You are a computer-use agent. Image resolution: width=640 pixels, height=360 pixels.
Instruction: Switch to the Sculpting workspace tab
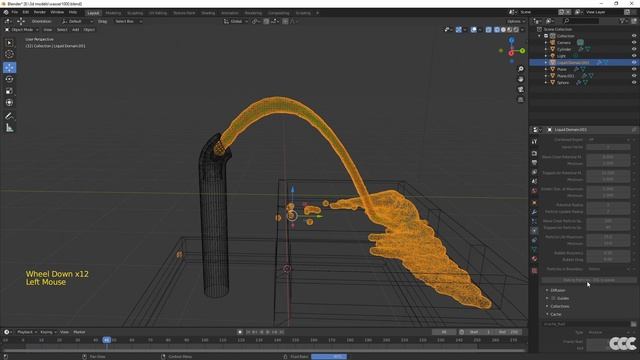[x=135, y=13]
